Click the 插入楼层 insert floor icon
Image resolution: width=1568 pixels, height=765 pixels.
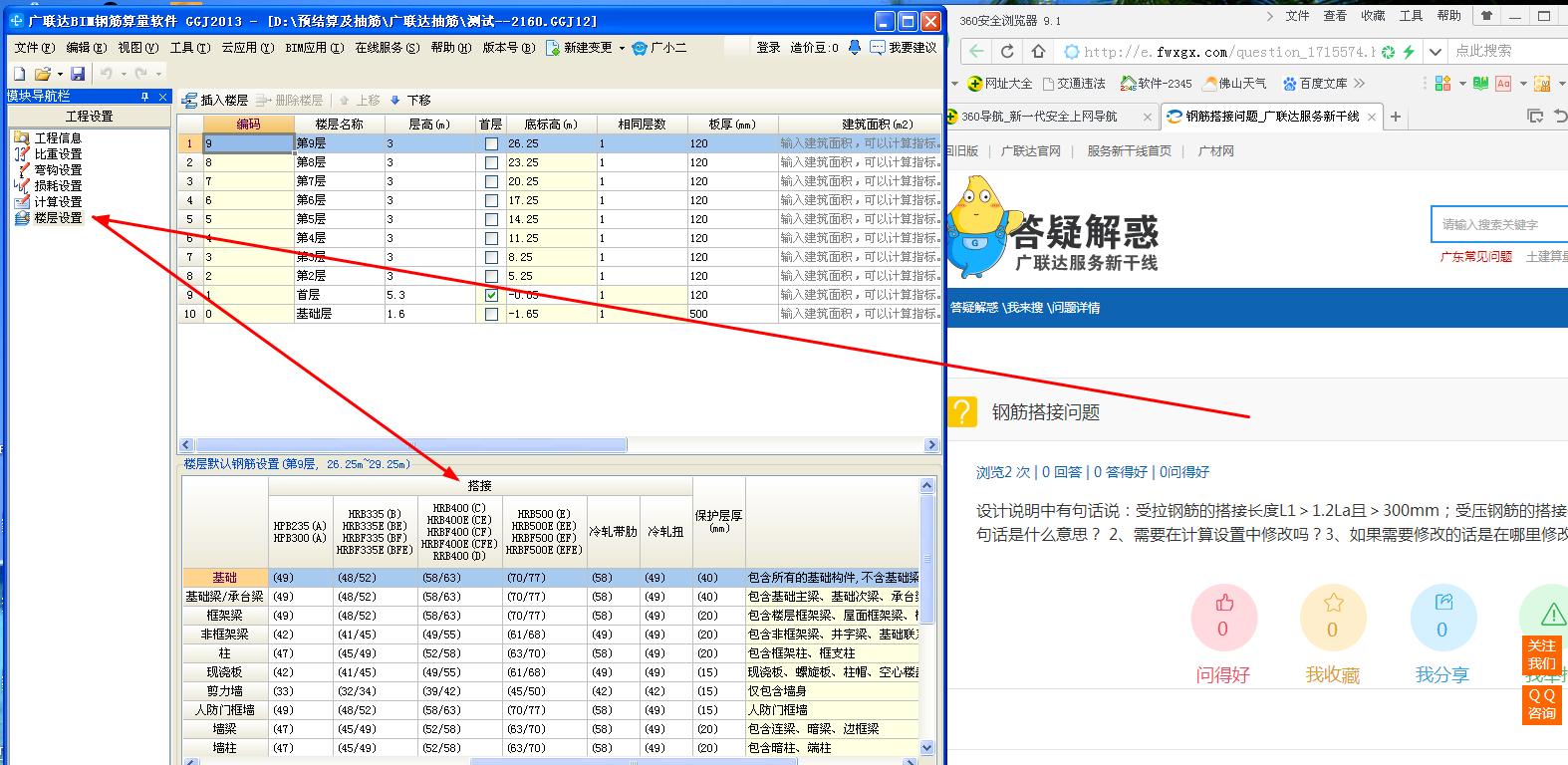tap(189, 101)
